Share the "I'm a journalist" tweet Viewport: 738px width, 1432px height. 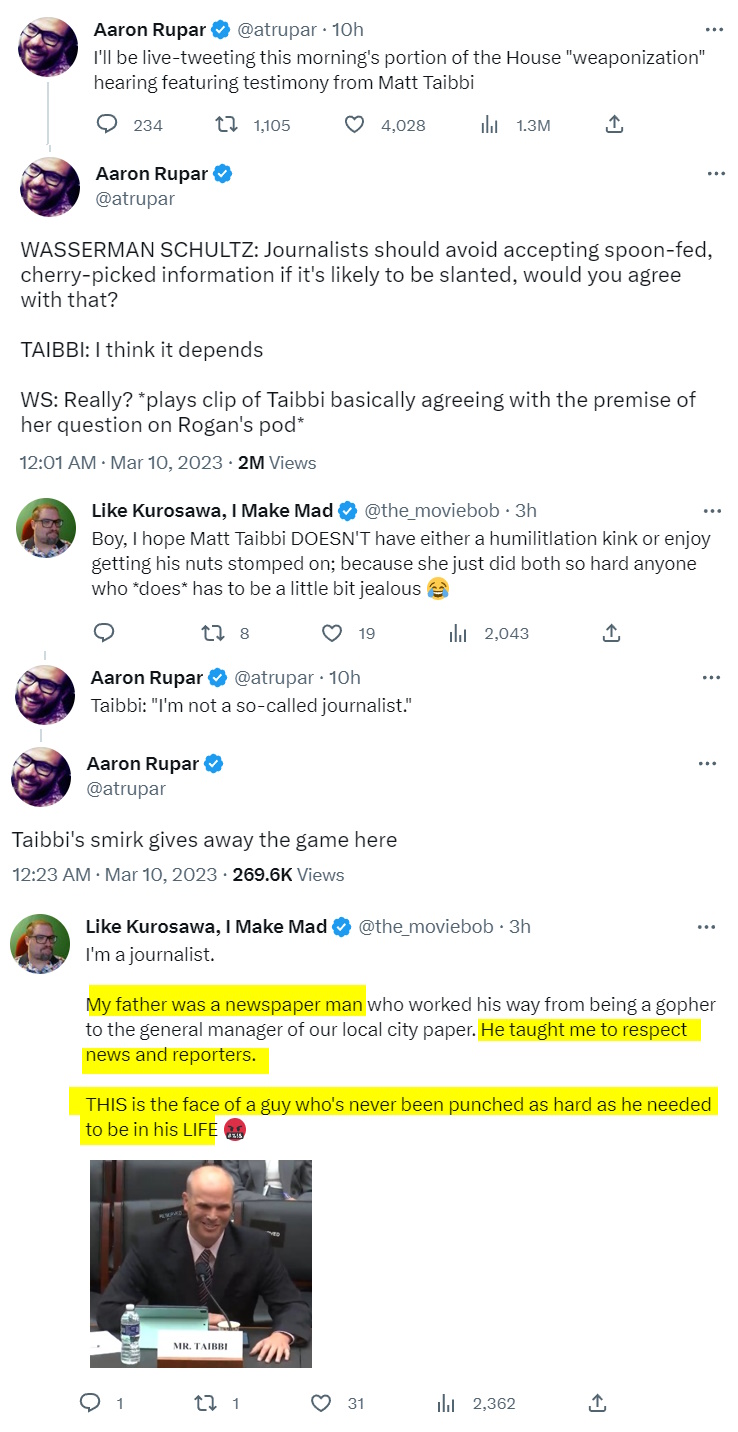(597, 1403)
